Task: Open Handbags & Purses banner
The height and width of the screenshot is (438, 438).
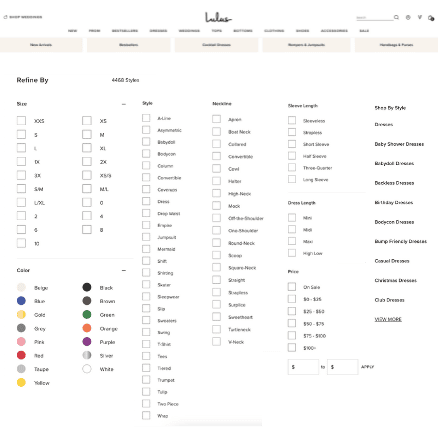Action: tap(396, 45)
